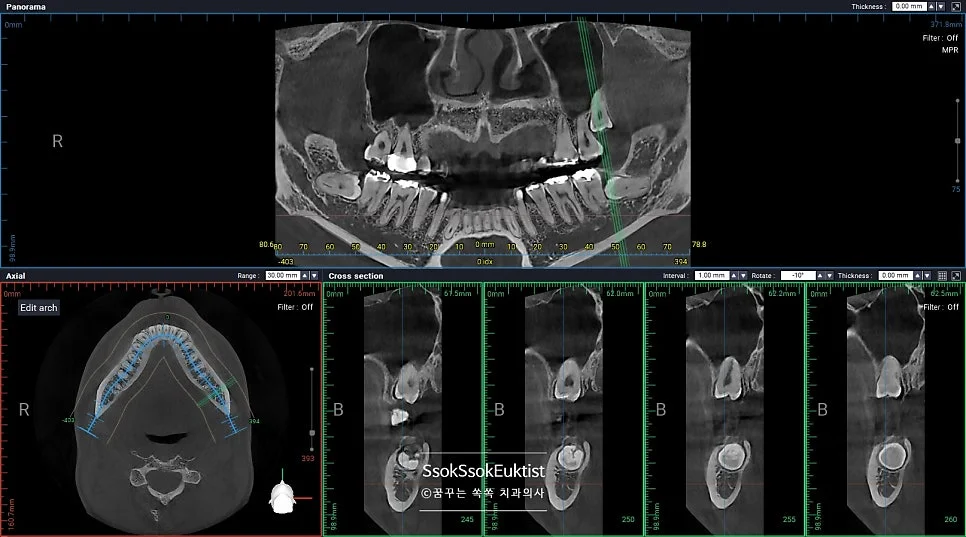The height and width of the screenshot is (537, 966).
Task: Click the Interval 1.00 mm field
Action: 712,276
